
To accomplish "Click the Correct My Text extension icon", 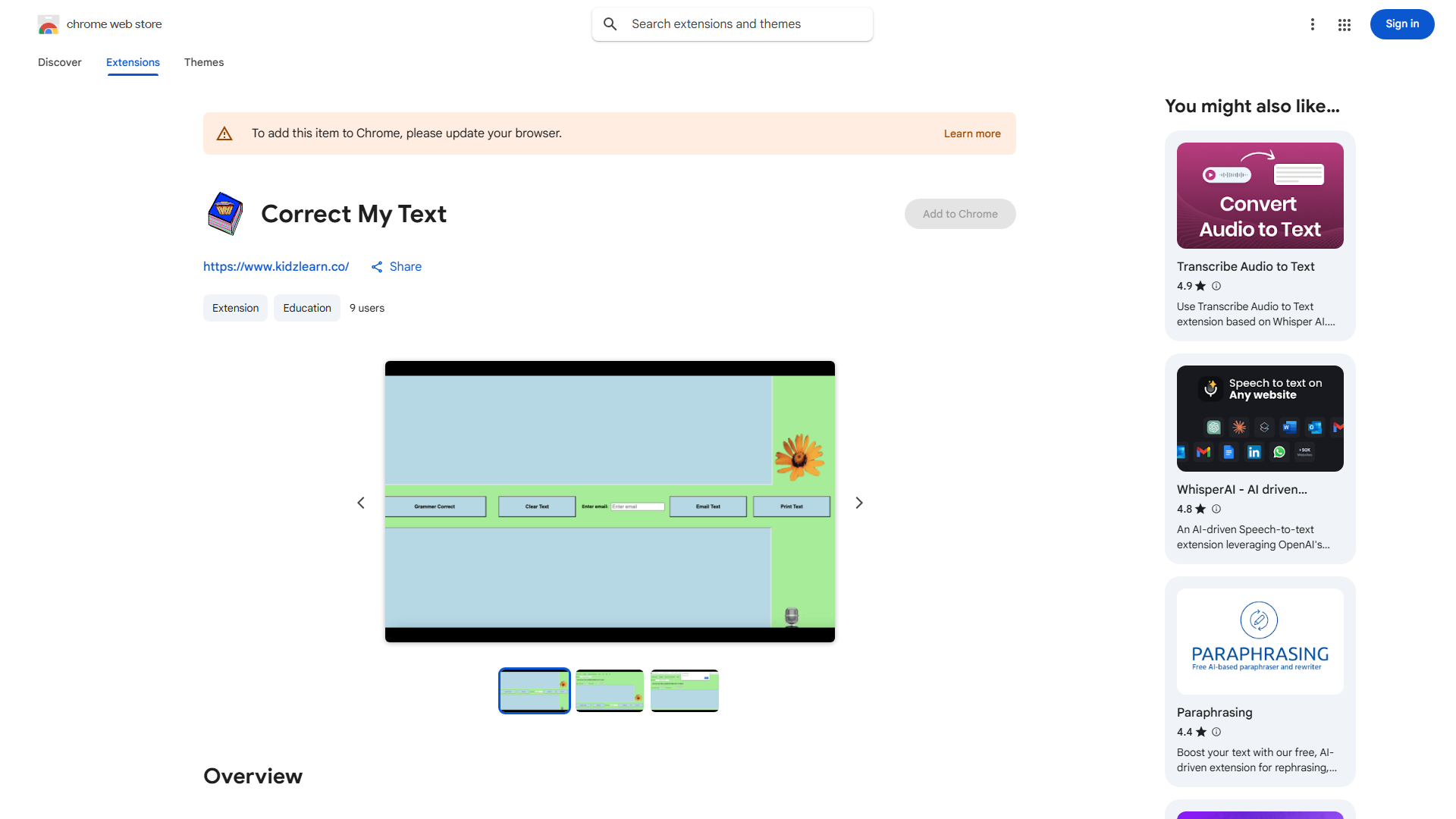I will (x=225, y=214).
